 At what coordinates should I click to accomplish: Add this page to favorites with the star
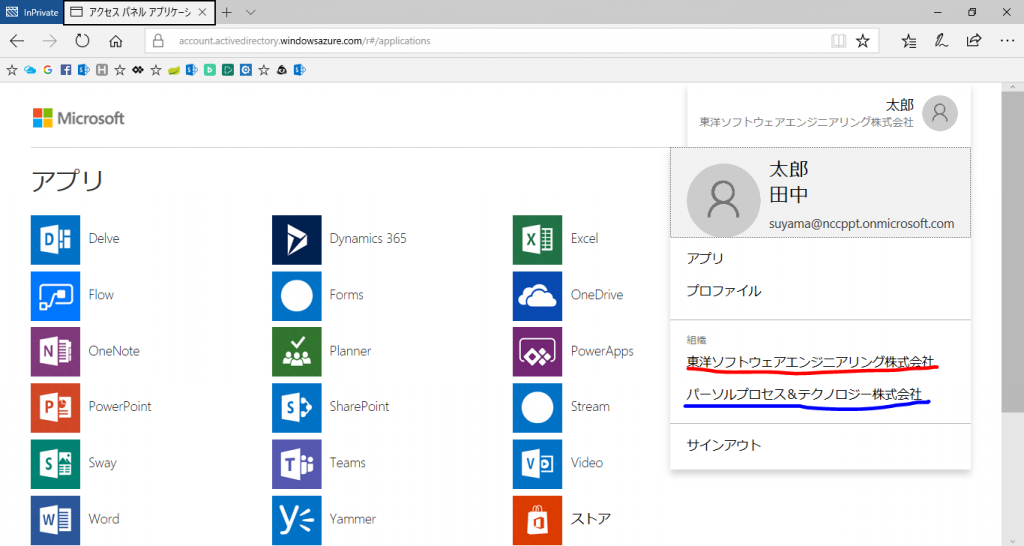[x=863, y=41]
